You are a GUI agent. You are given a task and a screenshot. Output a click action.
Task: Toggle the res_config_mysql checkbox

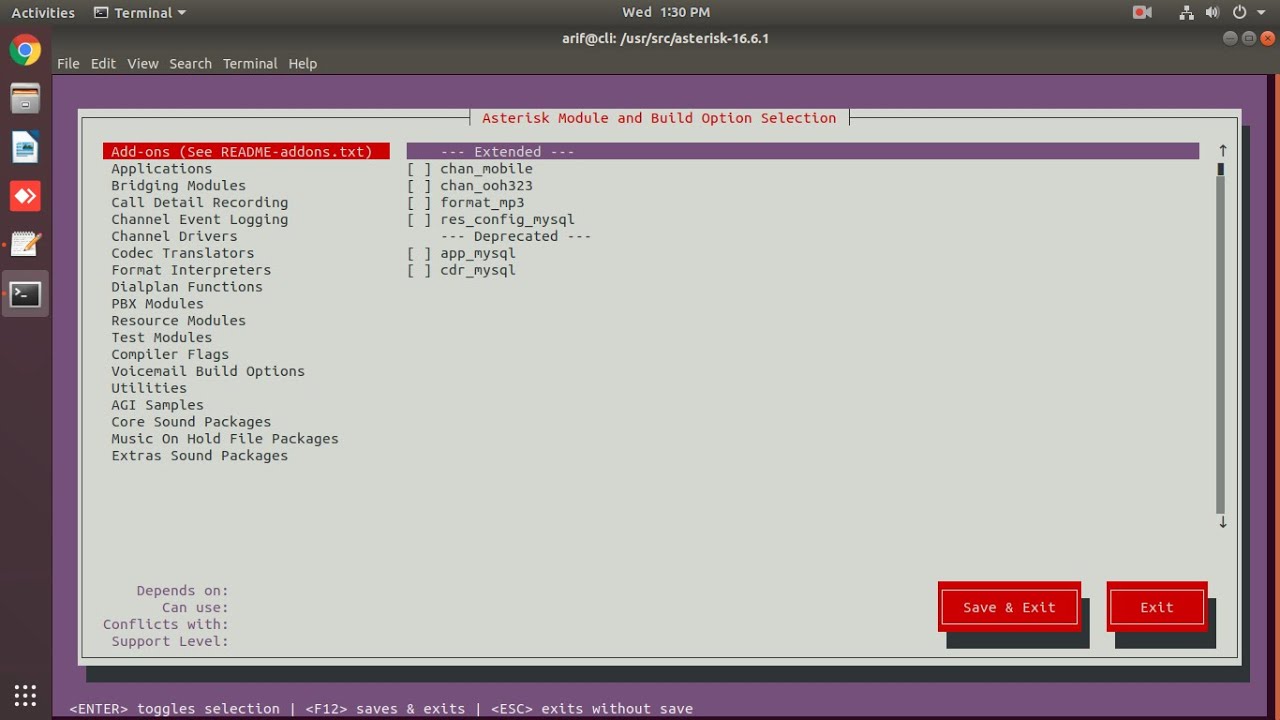coord(419,220)
